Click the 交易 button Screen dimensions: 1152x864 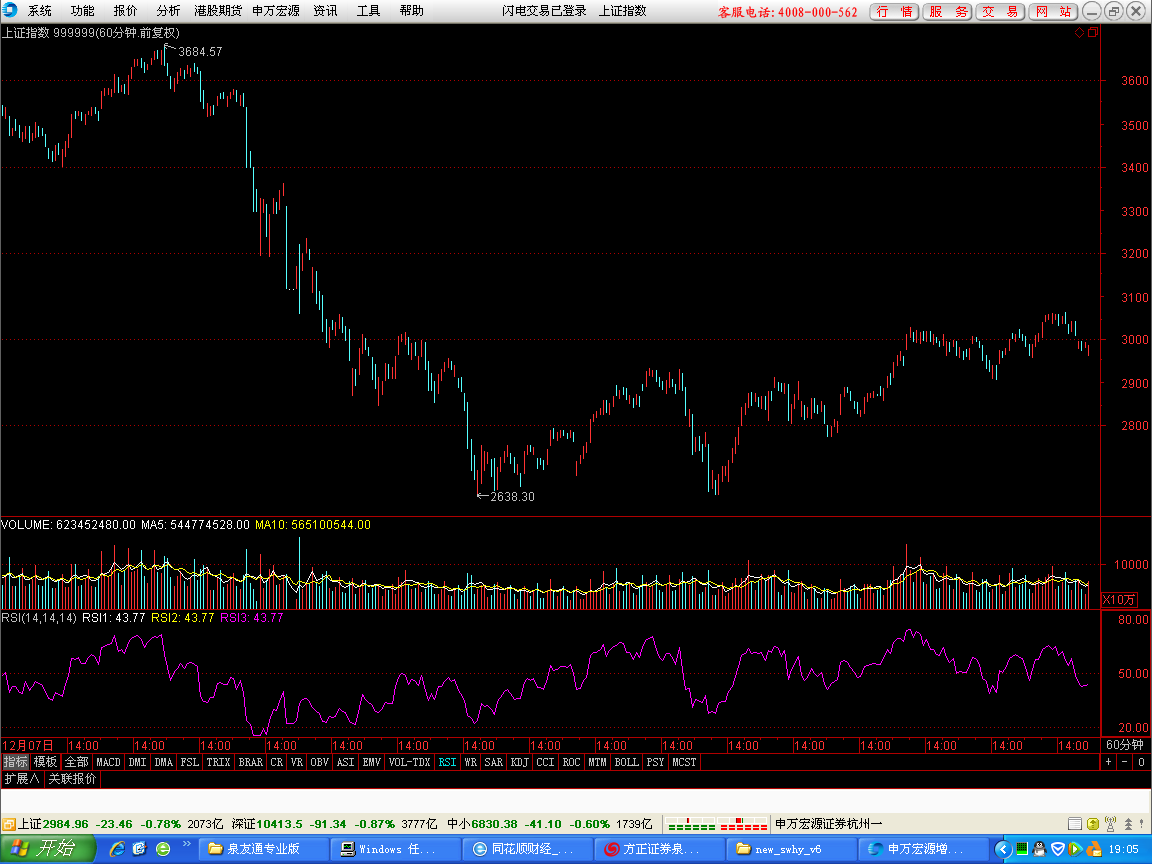pos(1001,11)
